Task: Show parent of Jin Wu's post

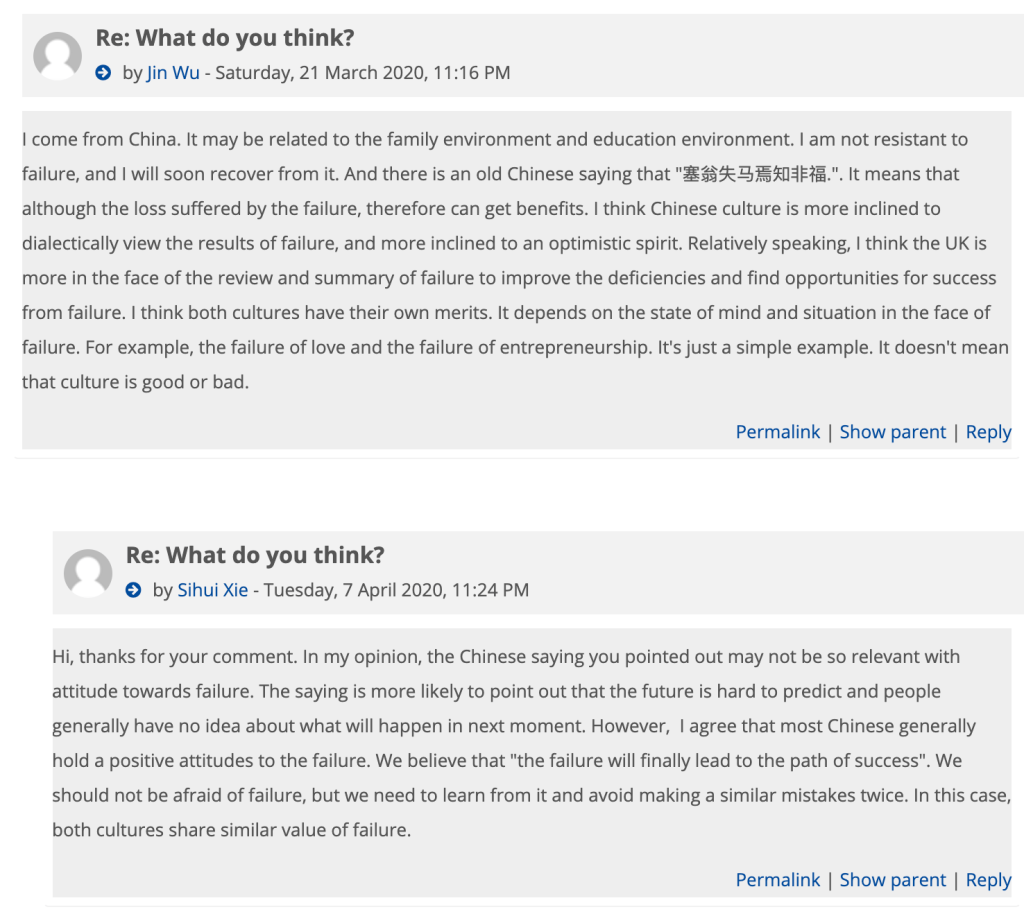Action: point(892,432)
